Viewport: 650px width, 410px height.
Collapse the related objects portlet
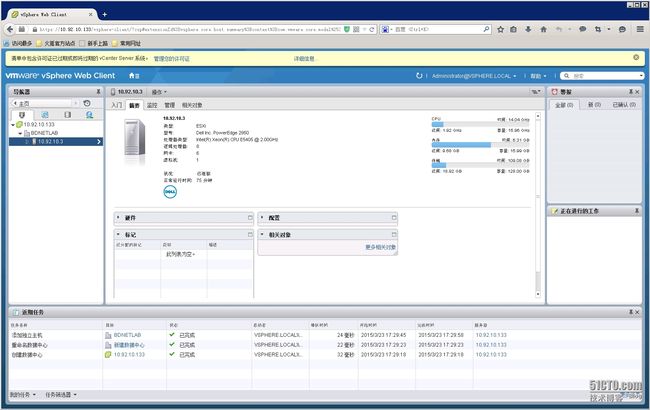tap(262, 234)
